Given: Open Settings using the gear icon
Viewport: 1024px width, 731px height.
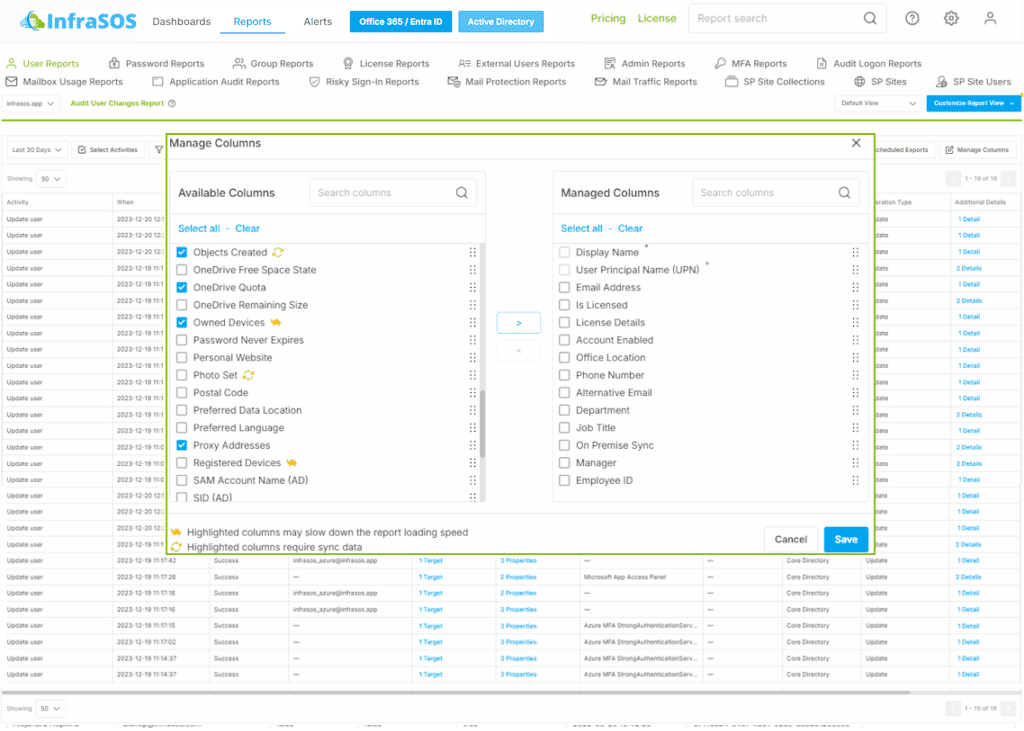Looking at the screenshot, I should click(x=950, y=18).
